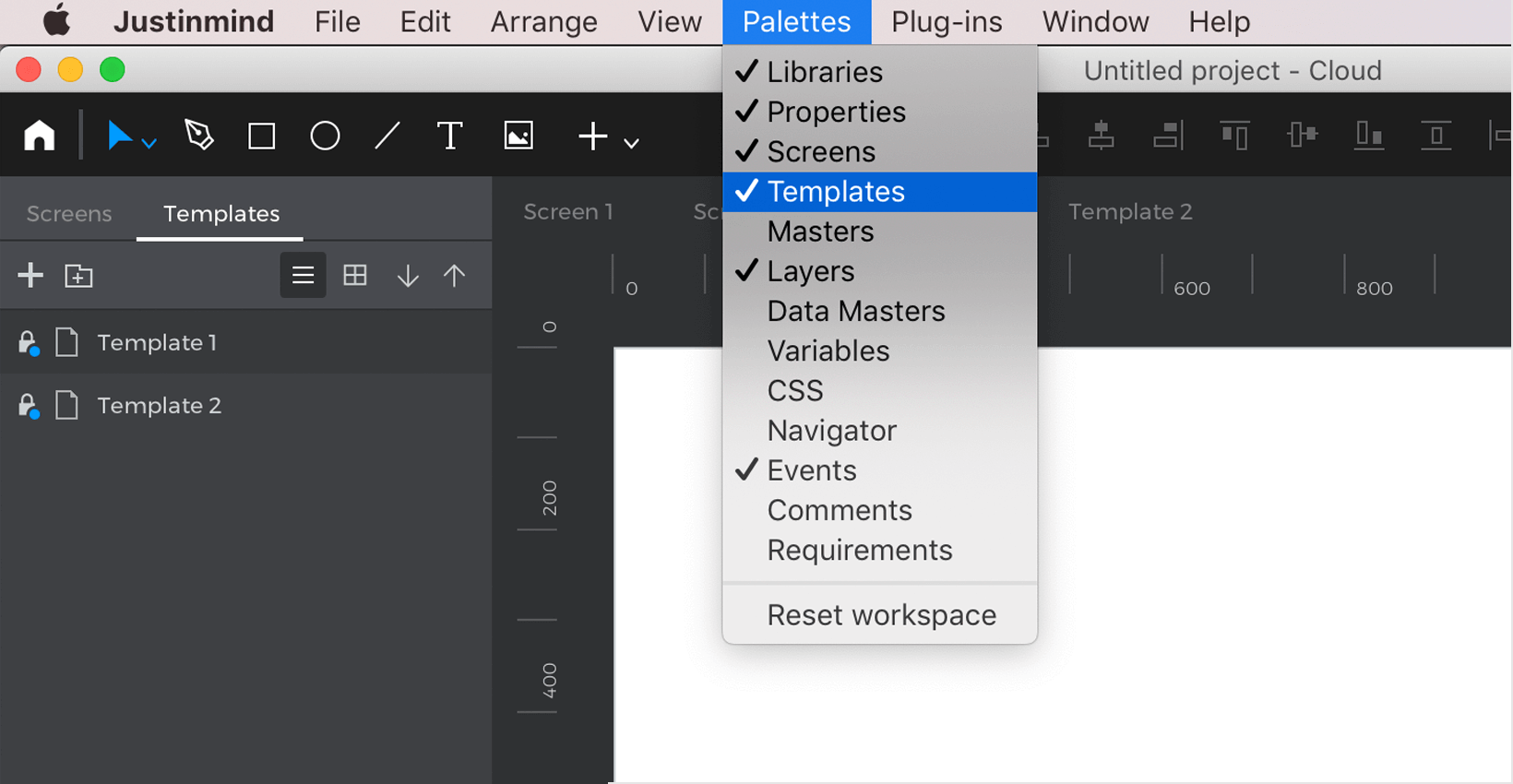Select the Rectangle tool
The image size is (1513, 784).
[262, 137]
